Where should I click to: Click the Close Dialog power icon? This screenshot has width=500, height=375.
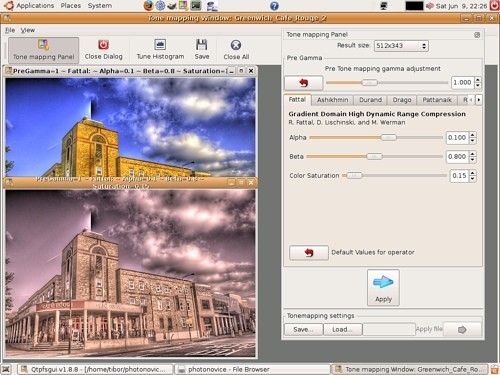click(103, 45)
